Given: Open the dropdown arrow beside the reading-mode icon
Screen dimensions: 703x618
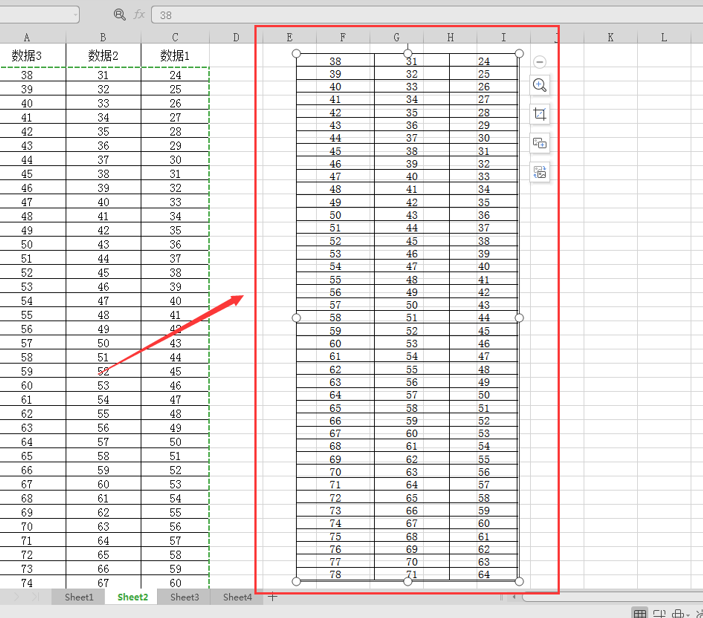Looking at the screenshot, I should click(x=688, y=614).
